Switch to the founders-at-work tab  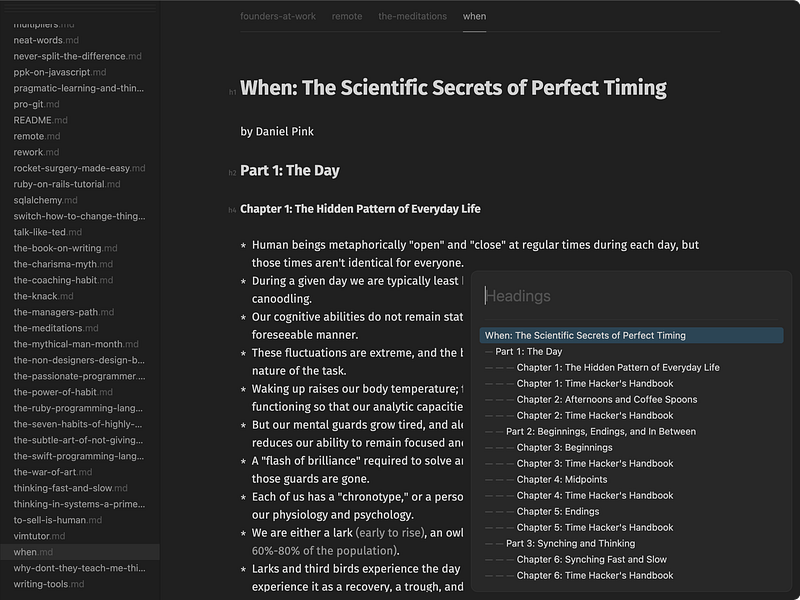pos(277,16)
